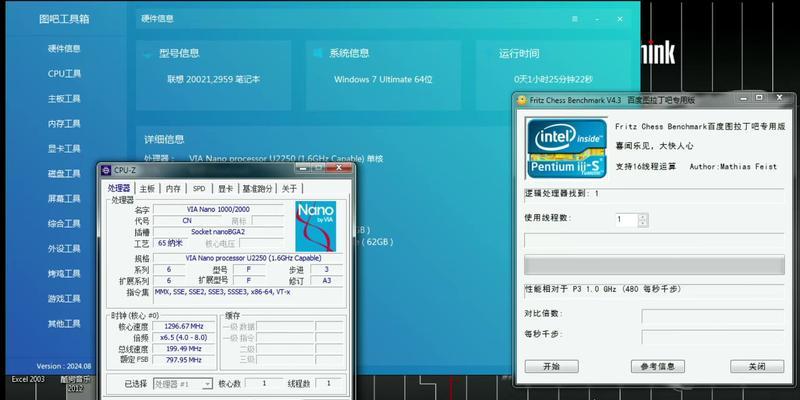Minimize the 图吧工具箱 window

(x=597, y=19)
